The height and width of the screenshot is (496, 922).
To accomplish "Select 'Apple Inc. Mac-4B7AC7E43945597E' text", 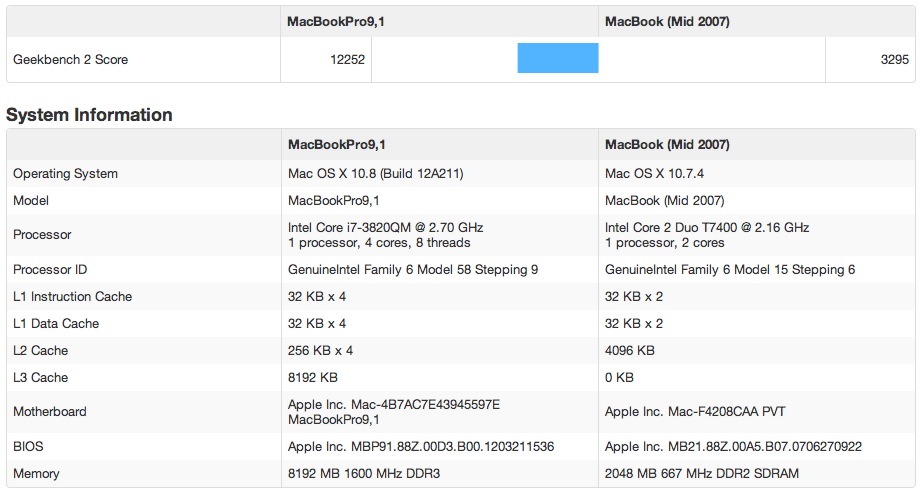I will pyautogui.click(x=393, y=405).
